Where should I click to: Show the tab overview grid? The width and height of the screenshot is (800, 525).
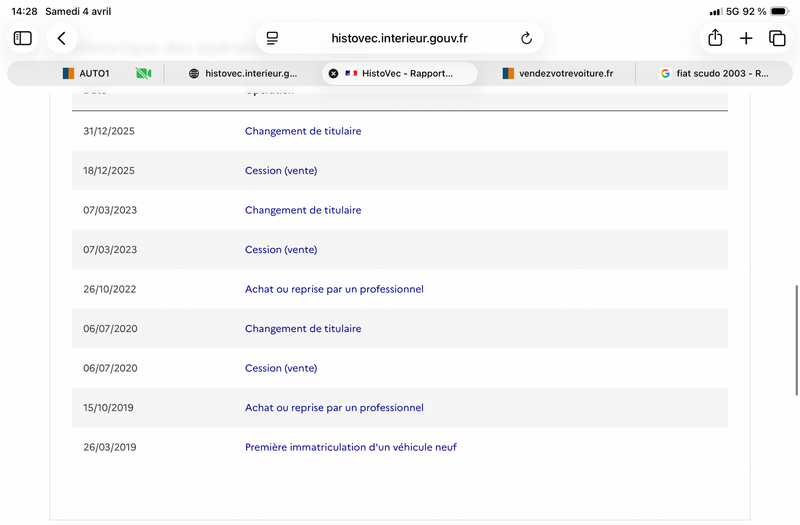click(777, 38)
